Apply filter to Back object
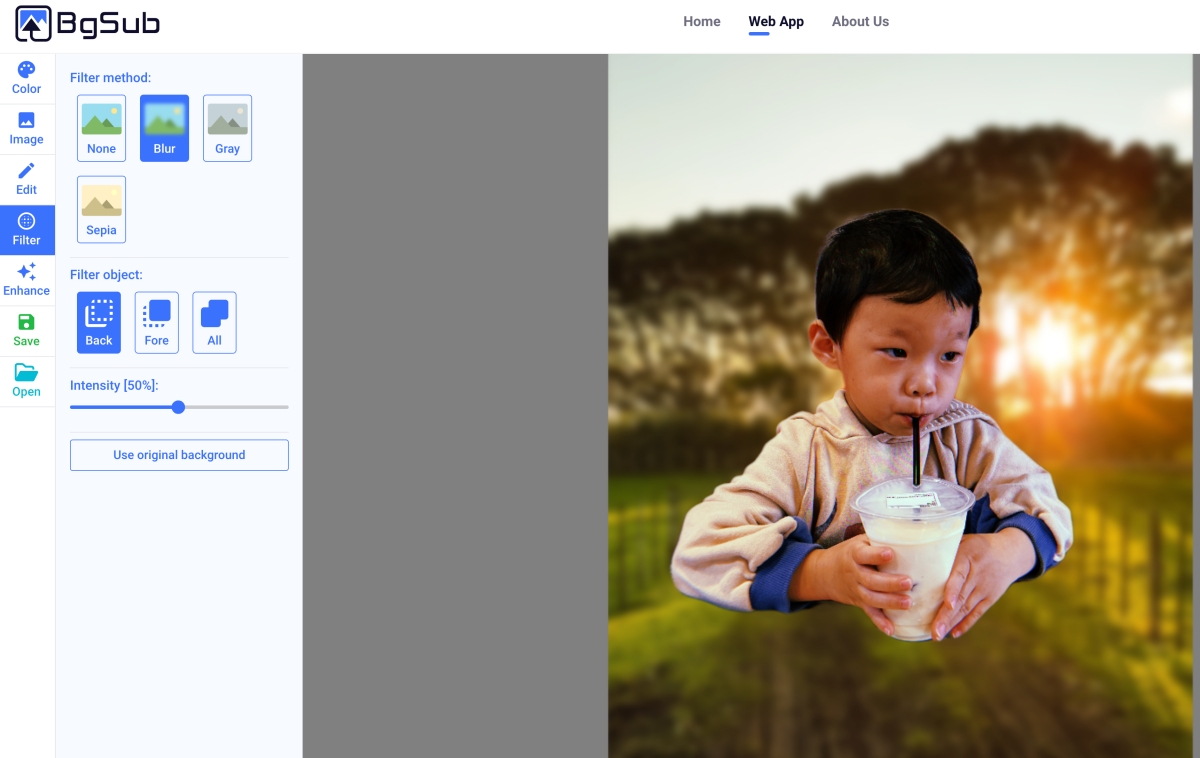Image resolution: width=1200 pixels, height=758 pixels. pos(99,322)
